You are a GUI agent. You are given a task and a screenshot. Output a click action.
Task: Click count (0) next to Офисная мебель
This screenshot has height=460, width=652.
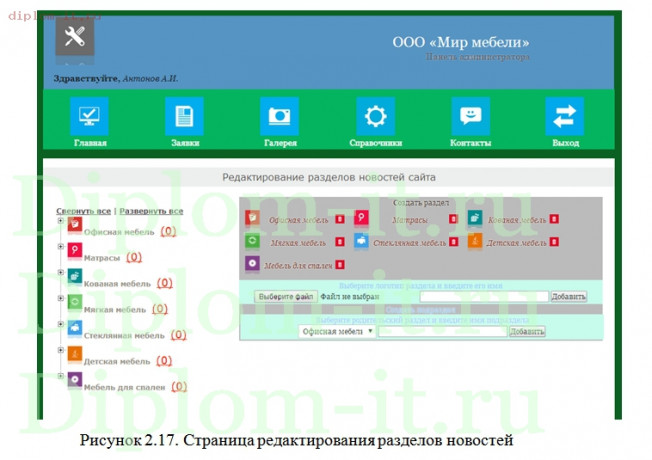(168, 231)
